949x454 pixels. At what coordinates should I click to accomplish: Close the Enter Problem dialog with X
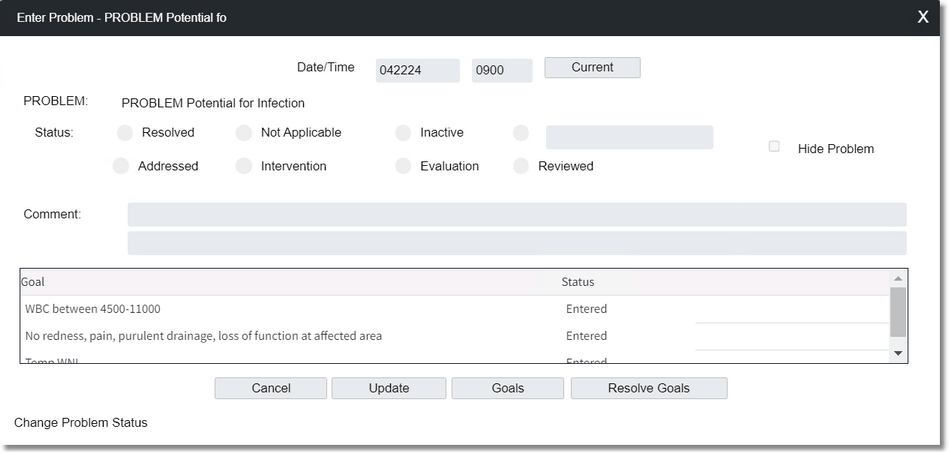pyautogui.click(x=923, y=17)
